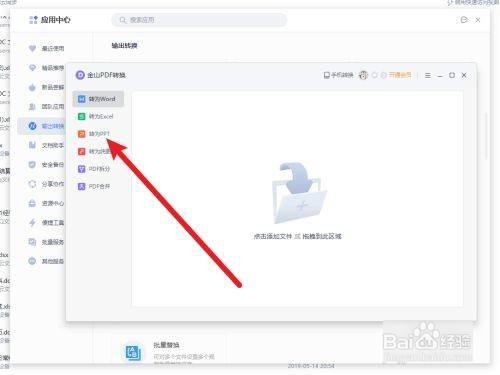The height and width of the screenshot is (375, 500).
Task: Open the PDF合并 (merge) option
Action: click(x=98, y=186)
